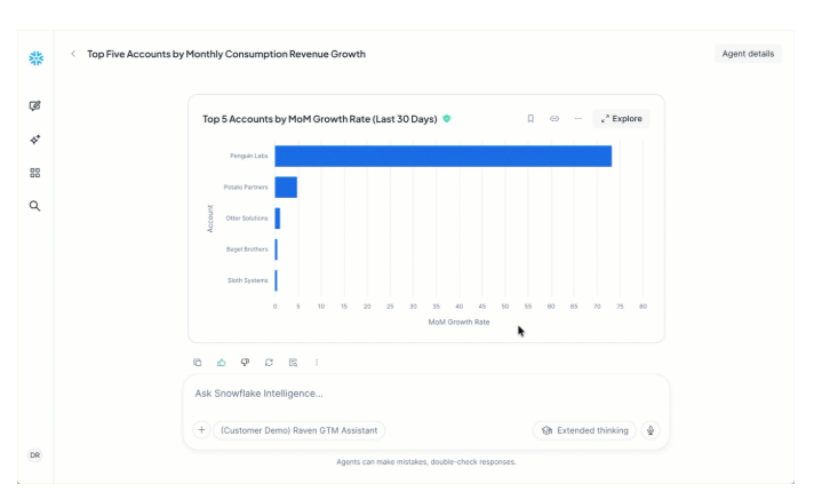Click the Penguin Labs axis label
Viewport: 830px width, 492px height.
click(249, 156)
